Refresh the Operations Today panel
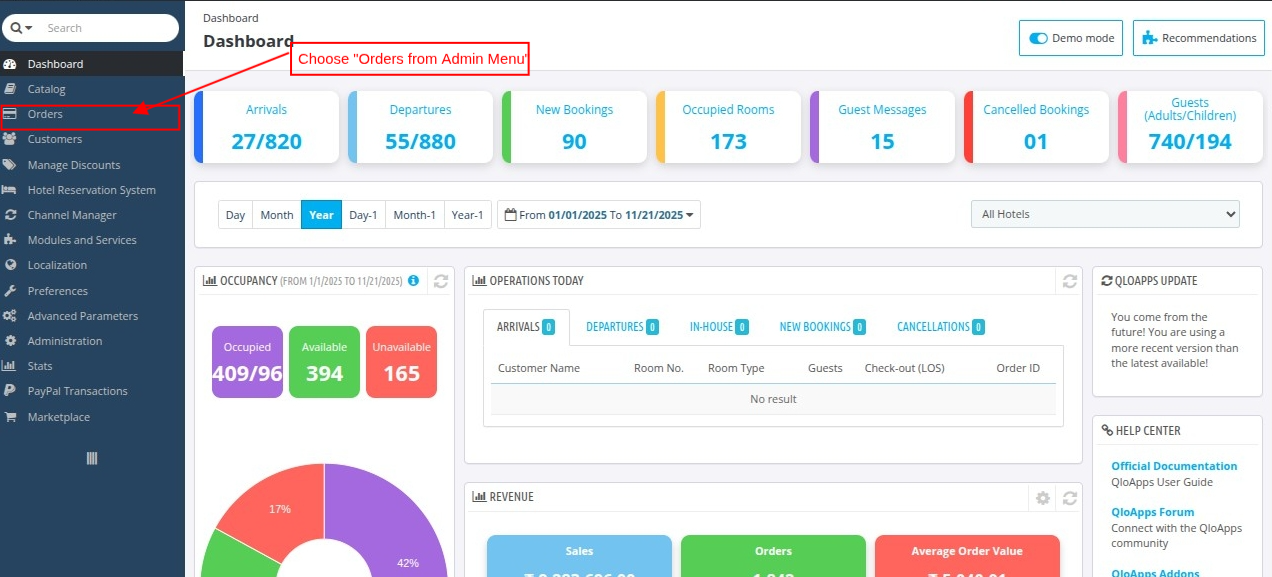This screenshot has height=577, width=1272. [1069, 282]
